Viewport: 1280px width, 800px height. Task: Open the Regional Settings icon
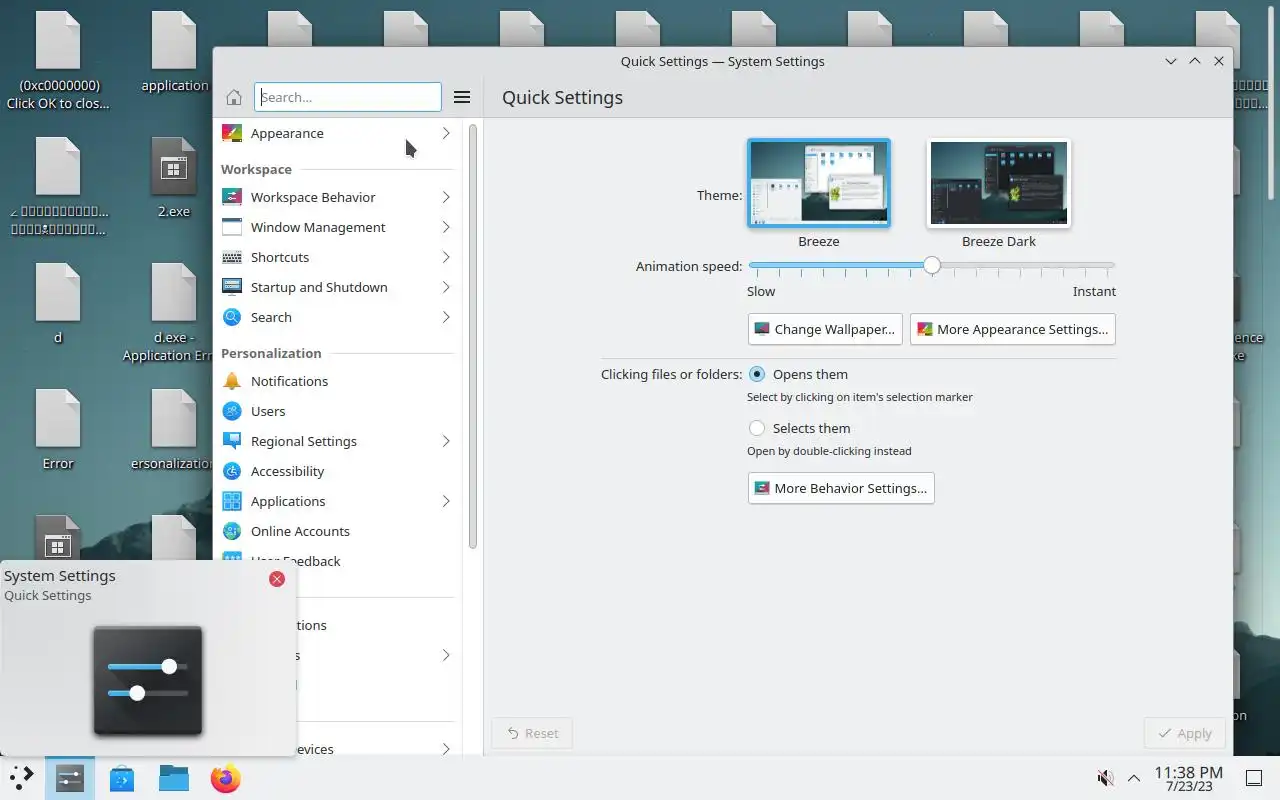pyautogui.click(x=232, y=441)
